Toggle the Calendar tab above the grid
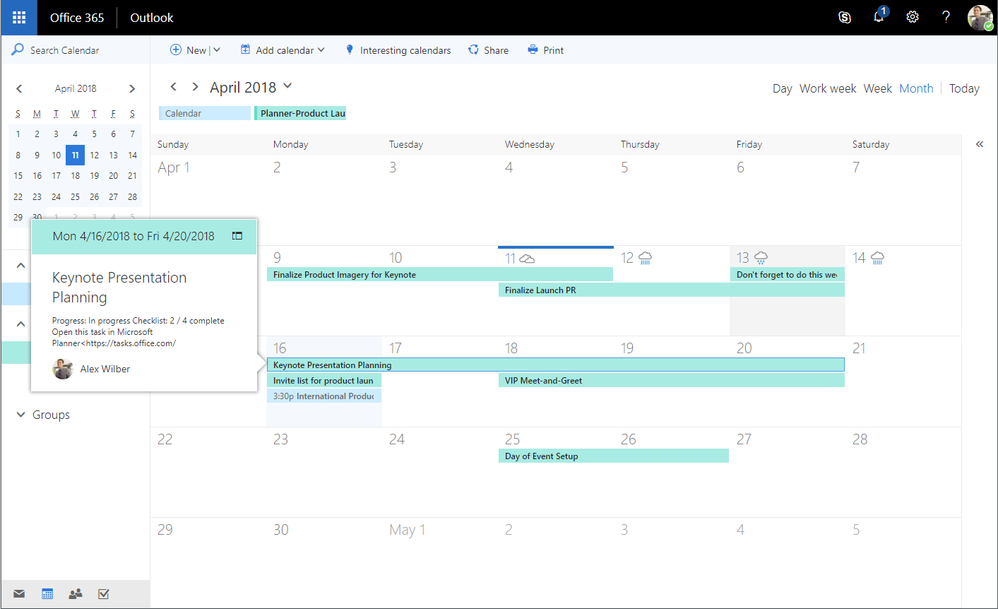The image size is (998, 609). click(x=204, y=113)
